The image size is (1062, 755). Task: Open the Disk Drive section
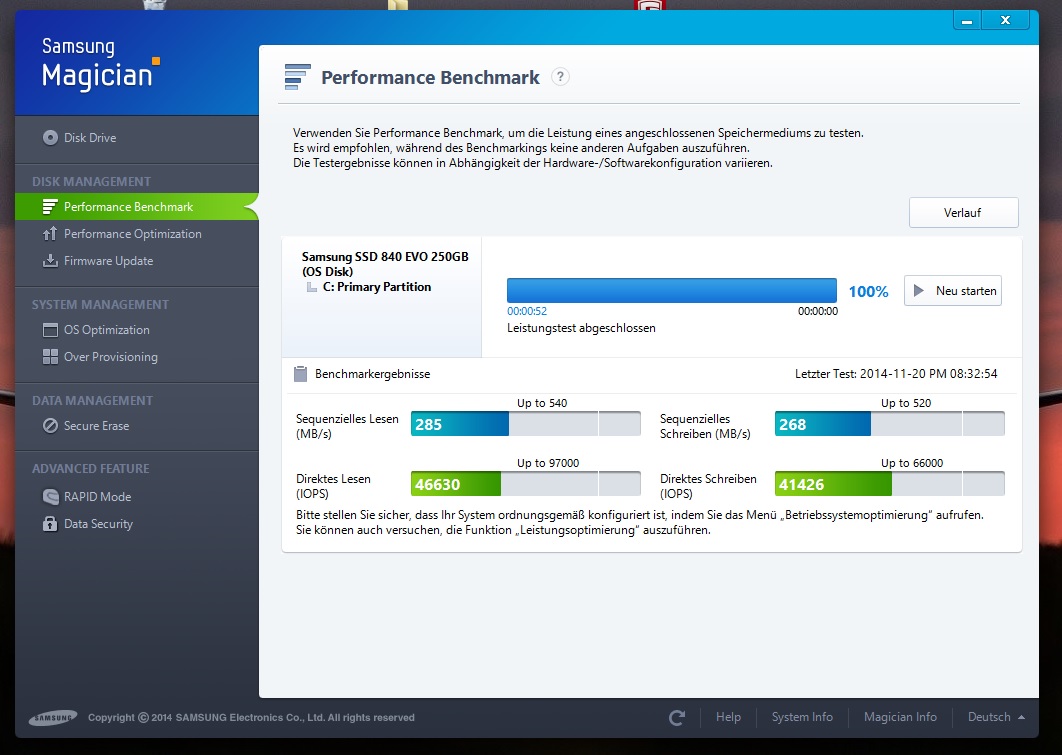click(89, 137)
